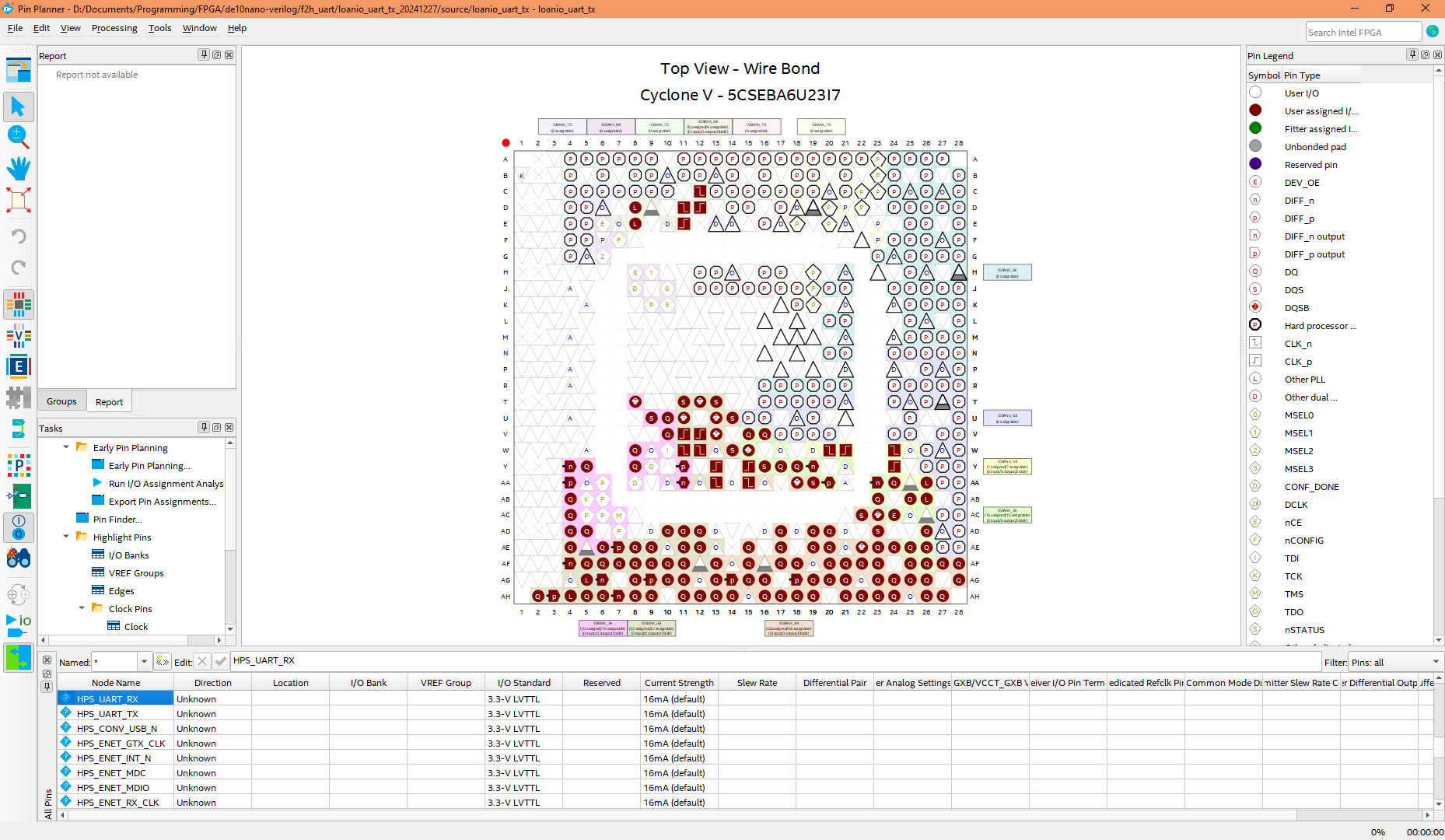Open the Named filter dropdown

[144, 662]
